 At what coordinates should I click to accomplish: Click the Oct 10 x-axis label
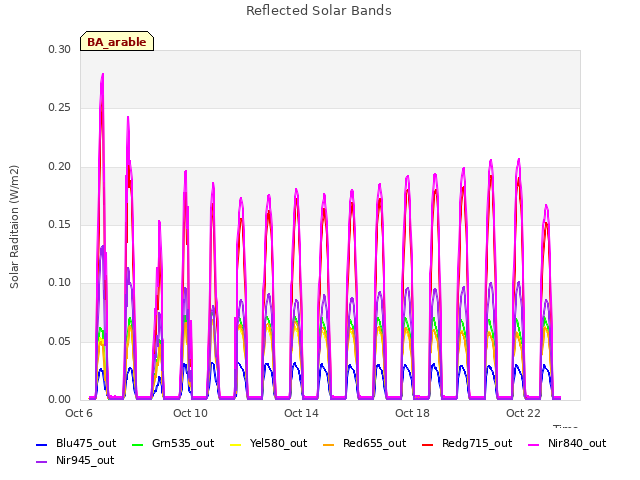click(190, 413)
